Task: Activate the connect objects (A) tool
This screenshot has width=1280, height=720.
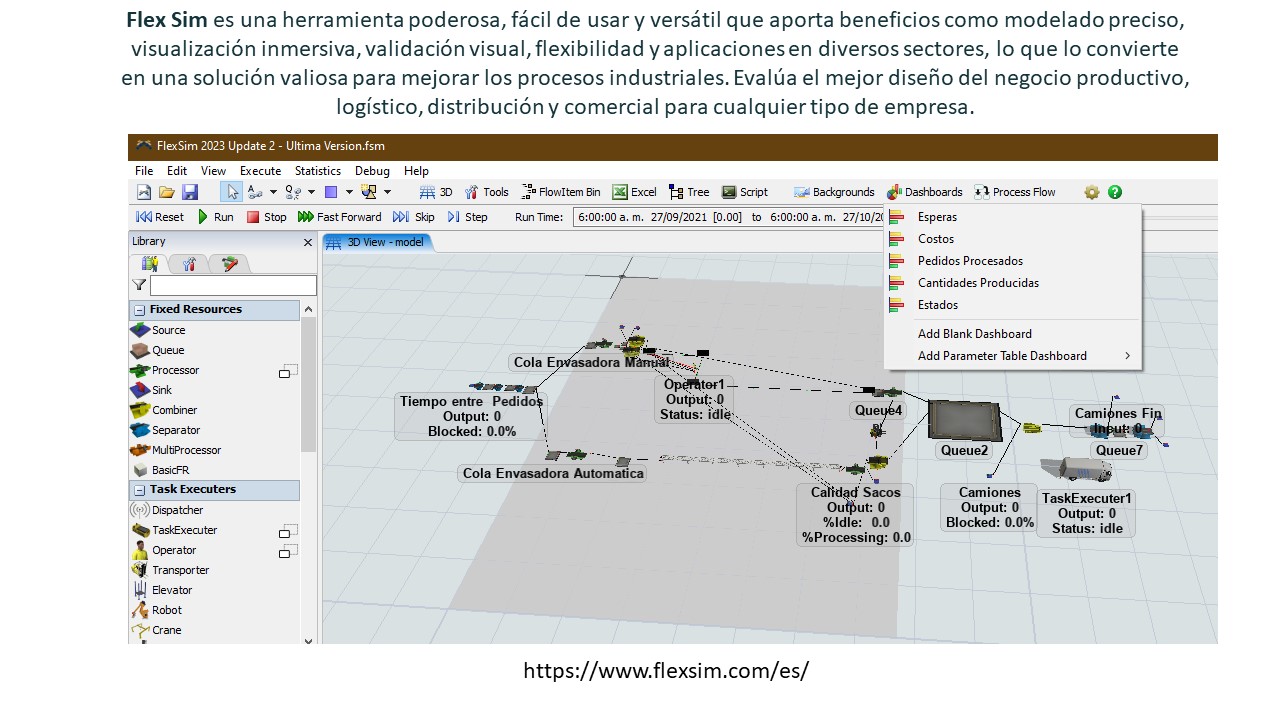Action: point(254,192)
